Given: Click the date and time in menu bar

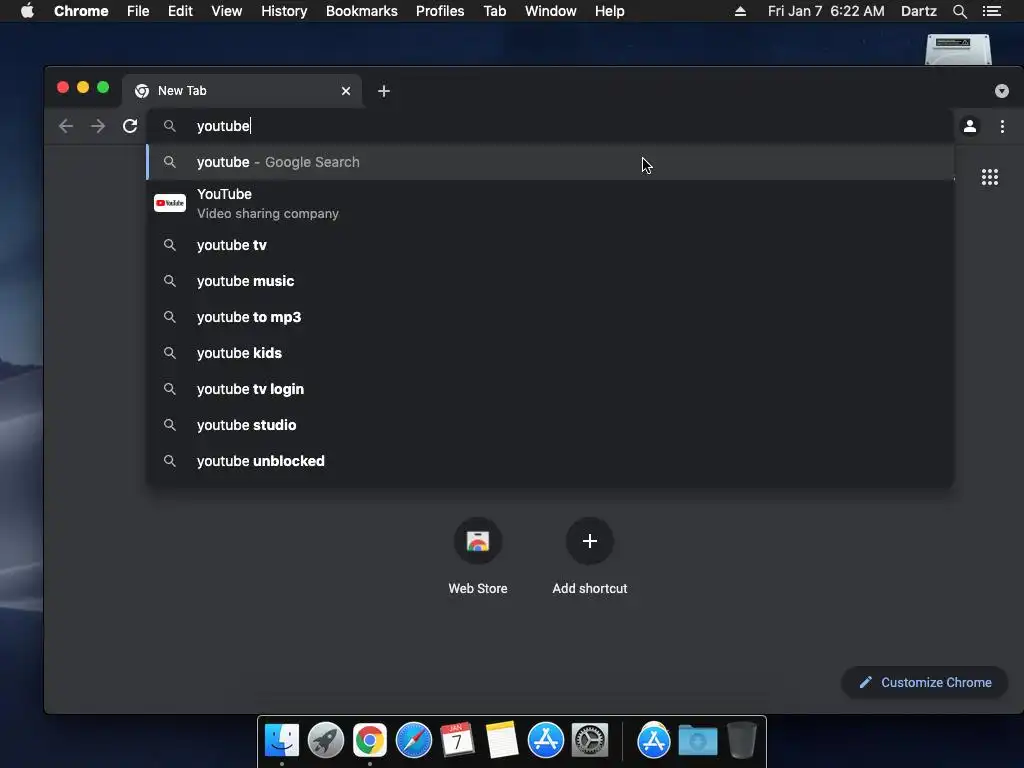Looking at the screenshot, I should click(x=826, y=11).
